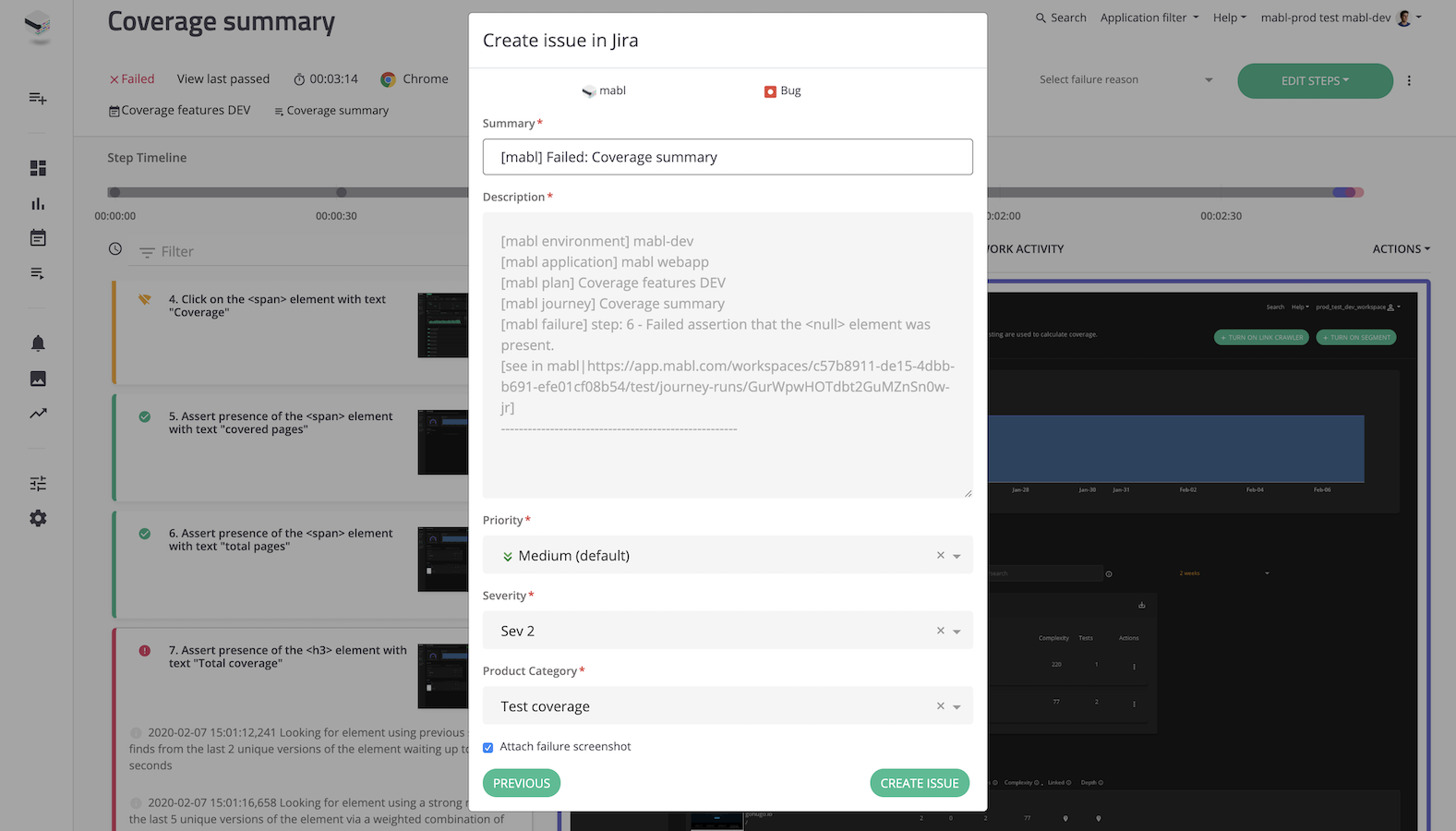Screen dimensions: 1456x831
Task: Click the red error icon on step 7
Action: [145, 651]
